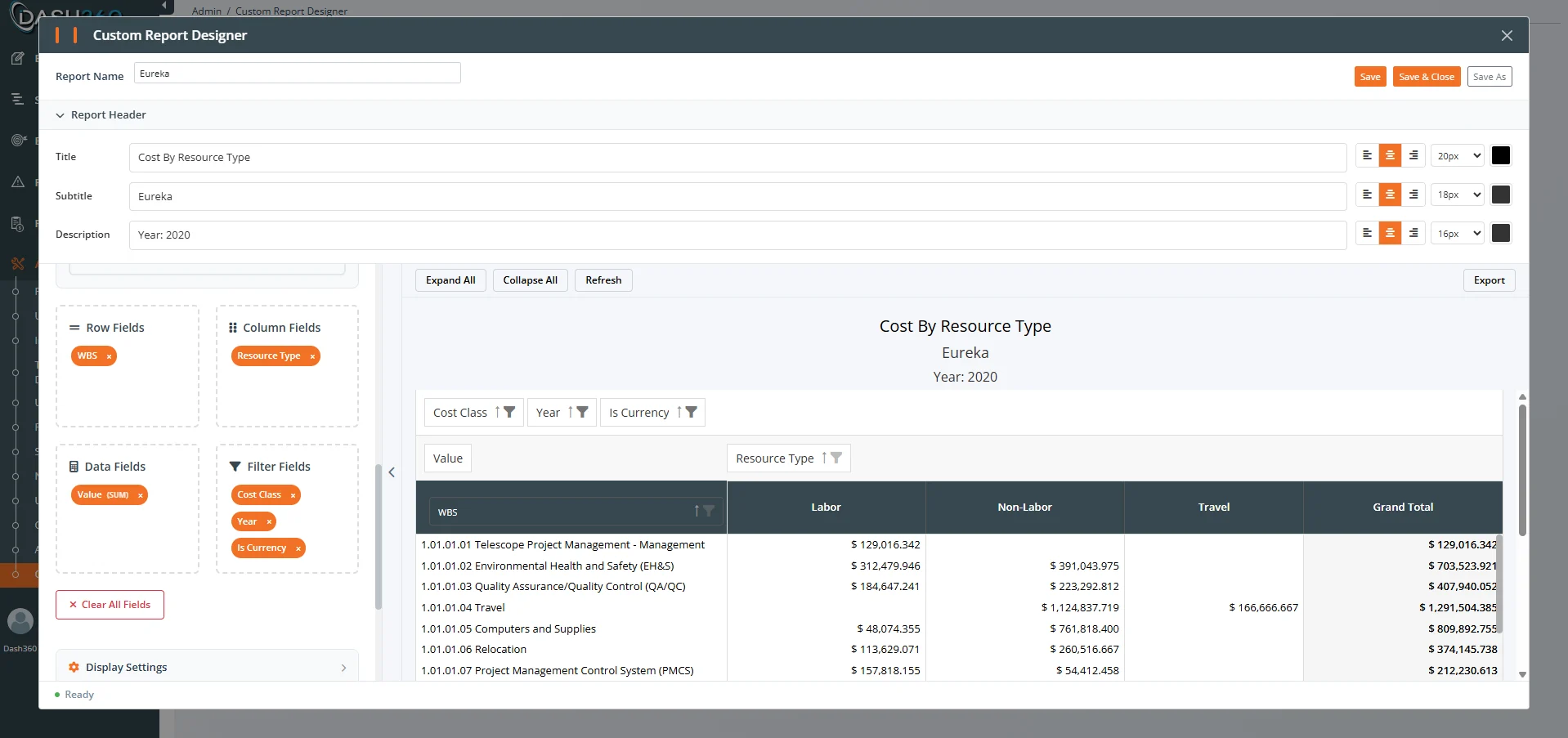
Task: Click Admin in the breadcrumb
Action: [x=207, y=11]
